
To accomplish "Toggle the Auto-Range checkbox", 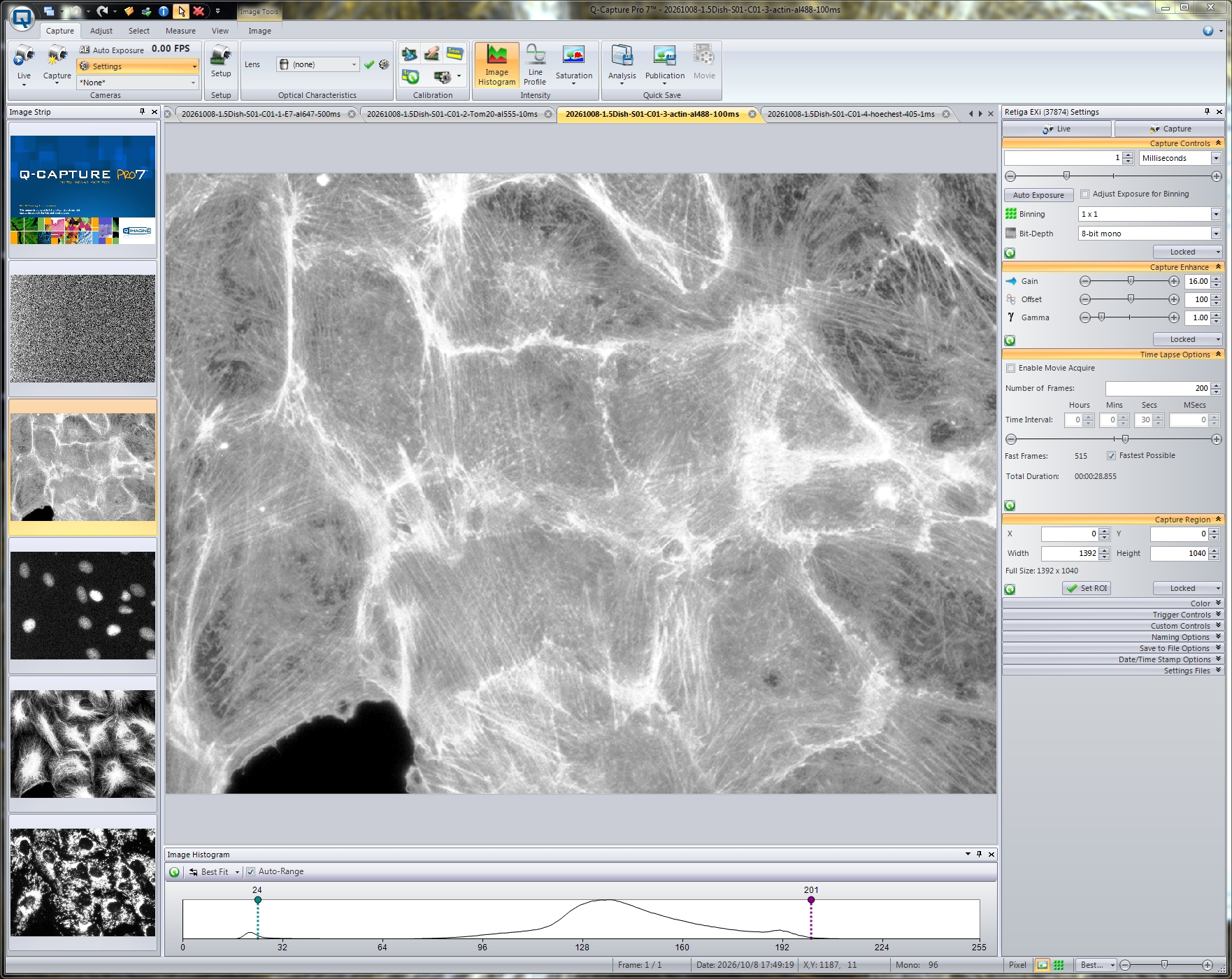I will point(250,872).
